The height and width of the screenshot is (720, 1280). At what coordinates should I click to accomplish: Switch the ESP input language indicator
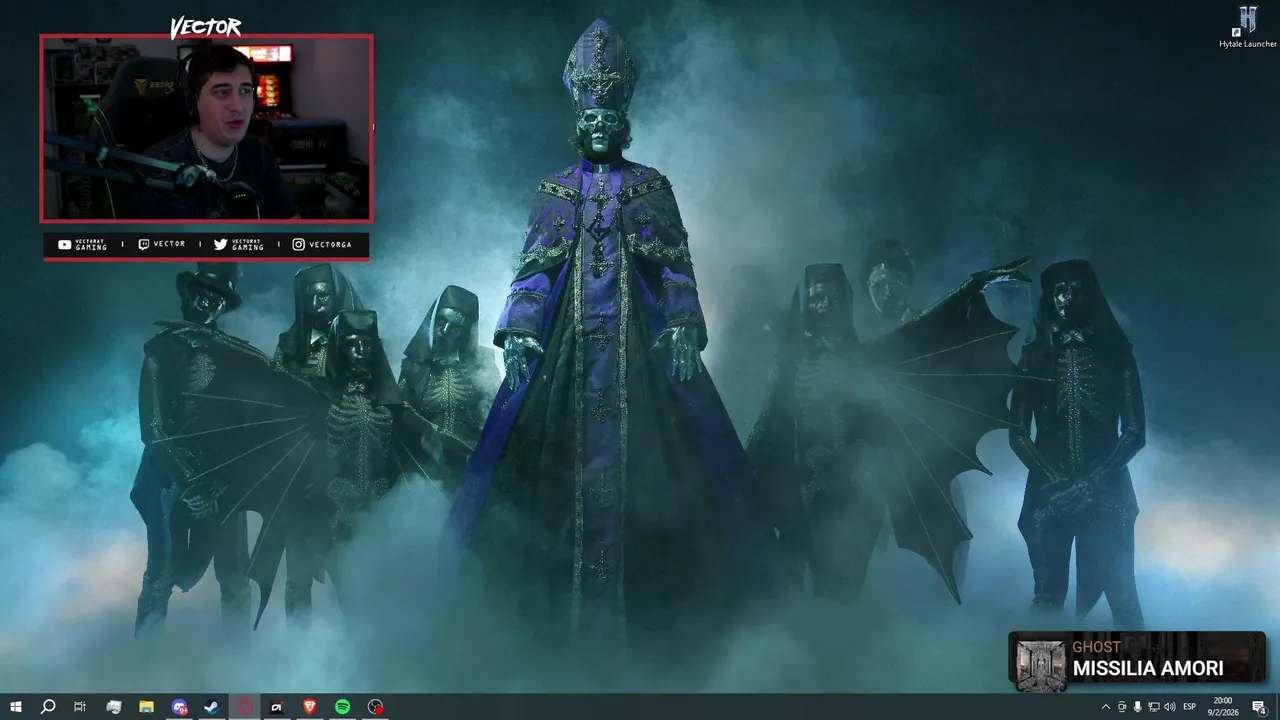(x=1190, y=707)
